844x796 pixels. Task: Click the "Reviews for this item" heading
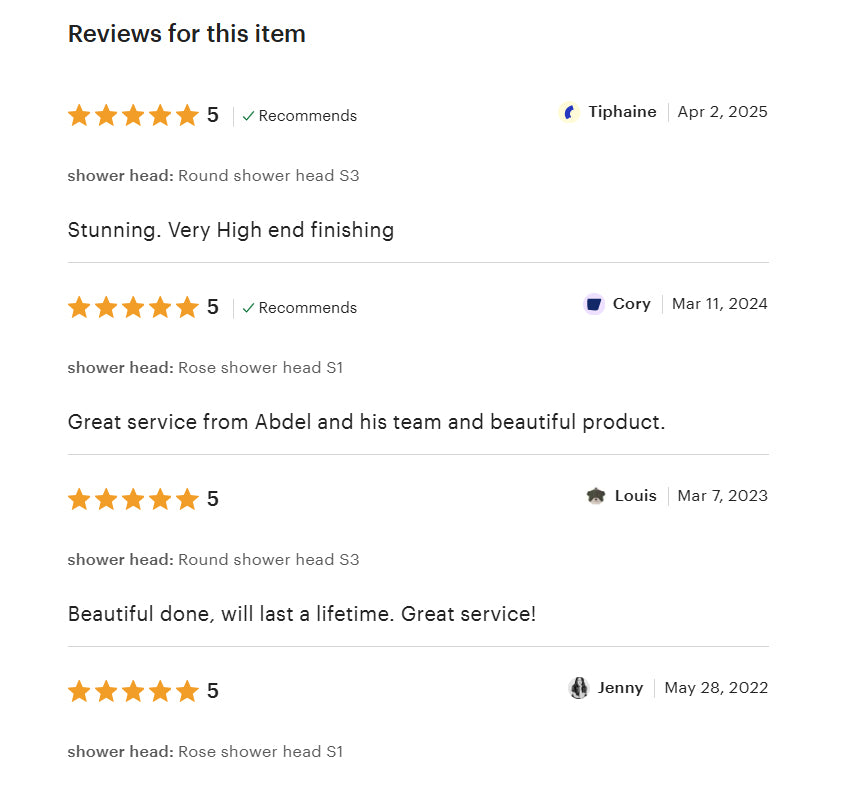click(x=187, y=34)
